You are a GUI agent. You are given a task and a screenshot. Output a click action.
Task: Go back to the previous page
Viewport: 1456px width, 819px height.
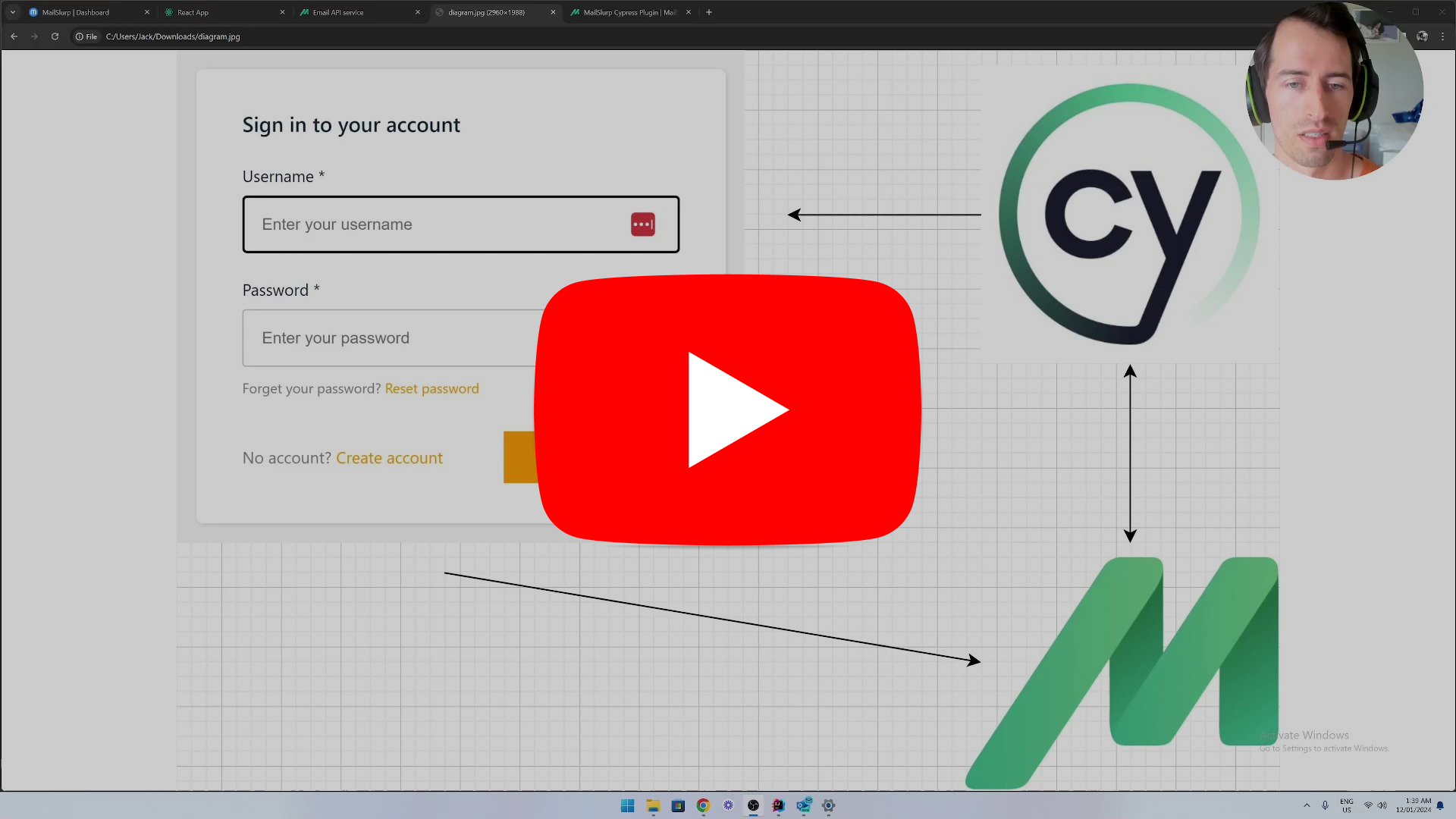click(x=14, y=36)
